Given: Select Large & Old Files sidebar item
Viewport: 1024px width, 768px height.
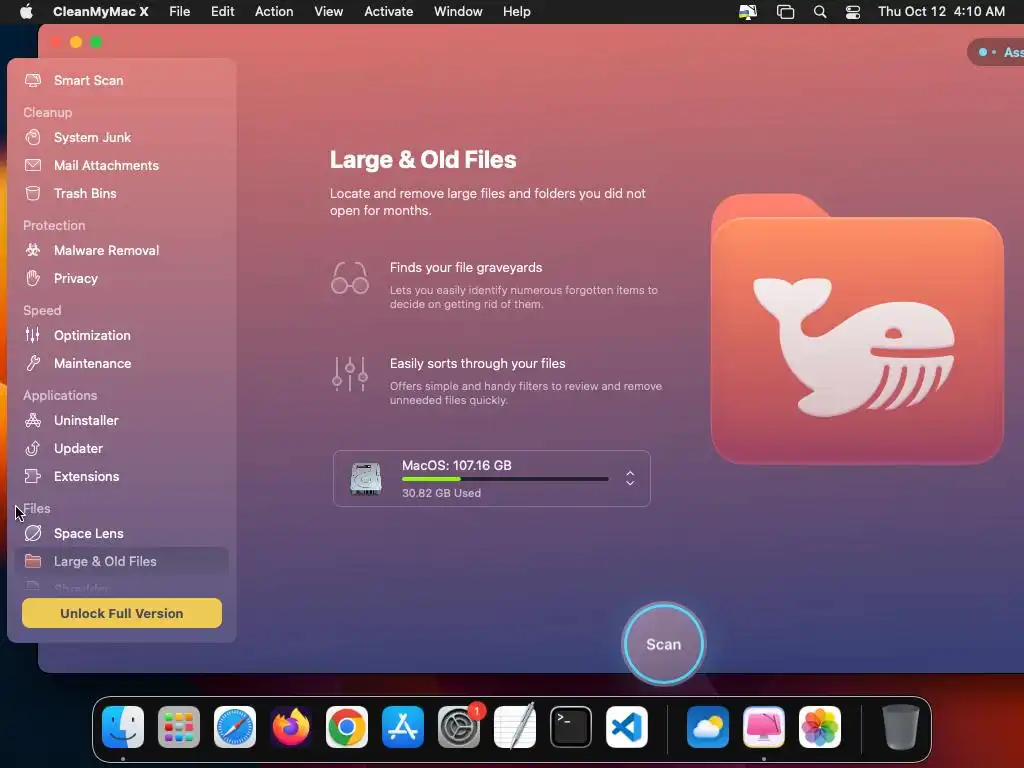Looking at the screenshot, I should [x=121, y=561].
